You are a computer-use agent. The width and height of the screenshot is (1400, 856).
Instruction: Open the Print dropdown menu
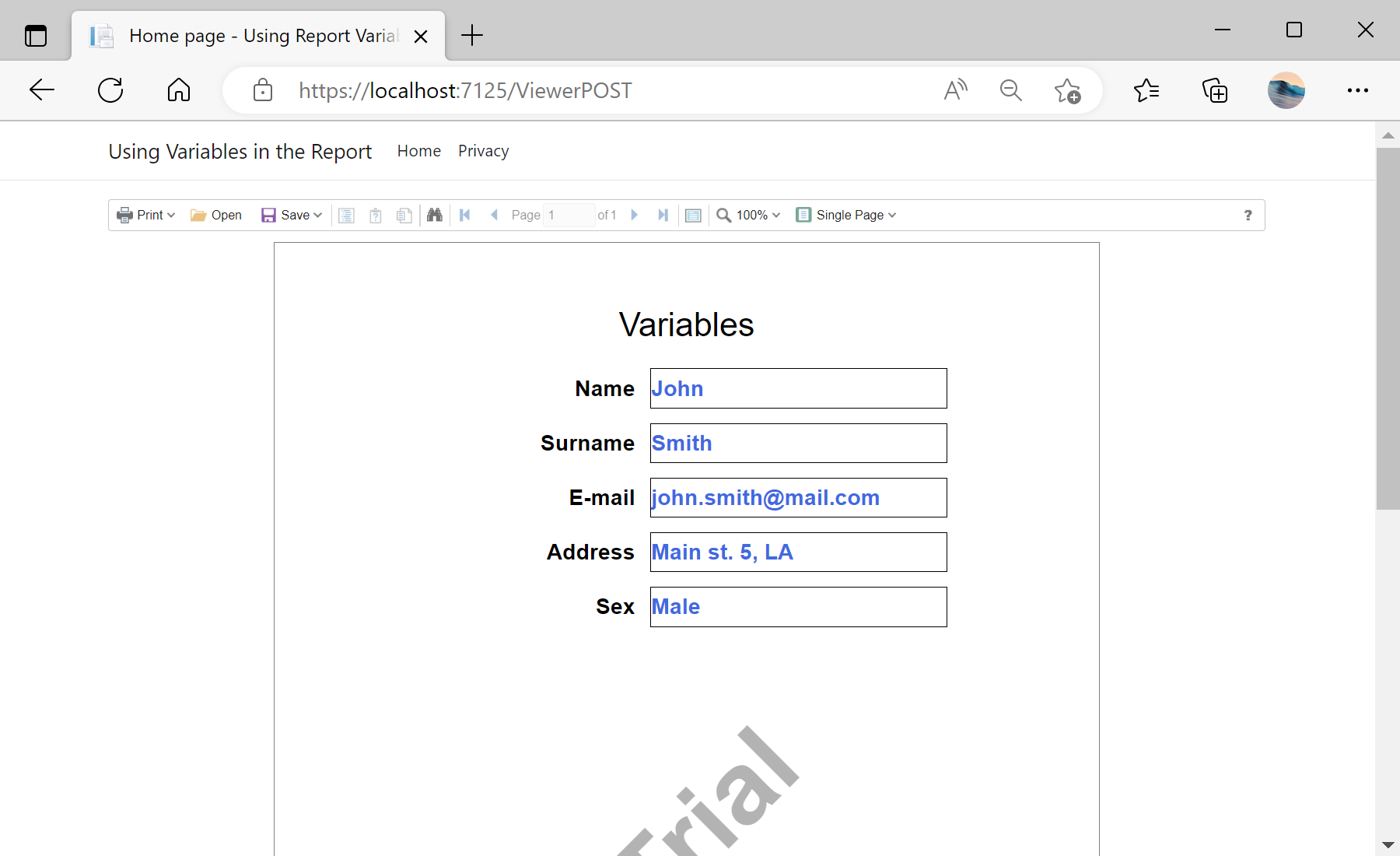tap(145, 216)
